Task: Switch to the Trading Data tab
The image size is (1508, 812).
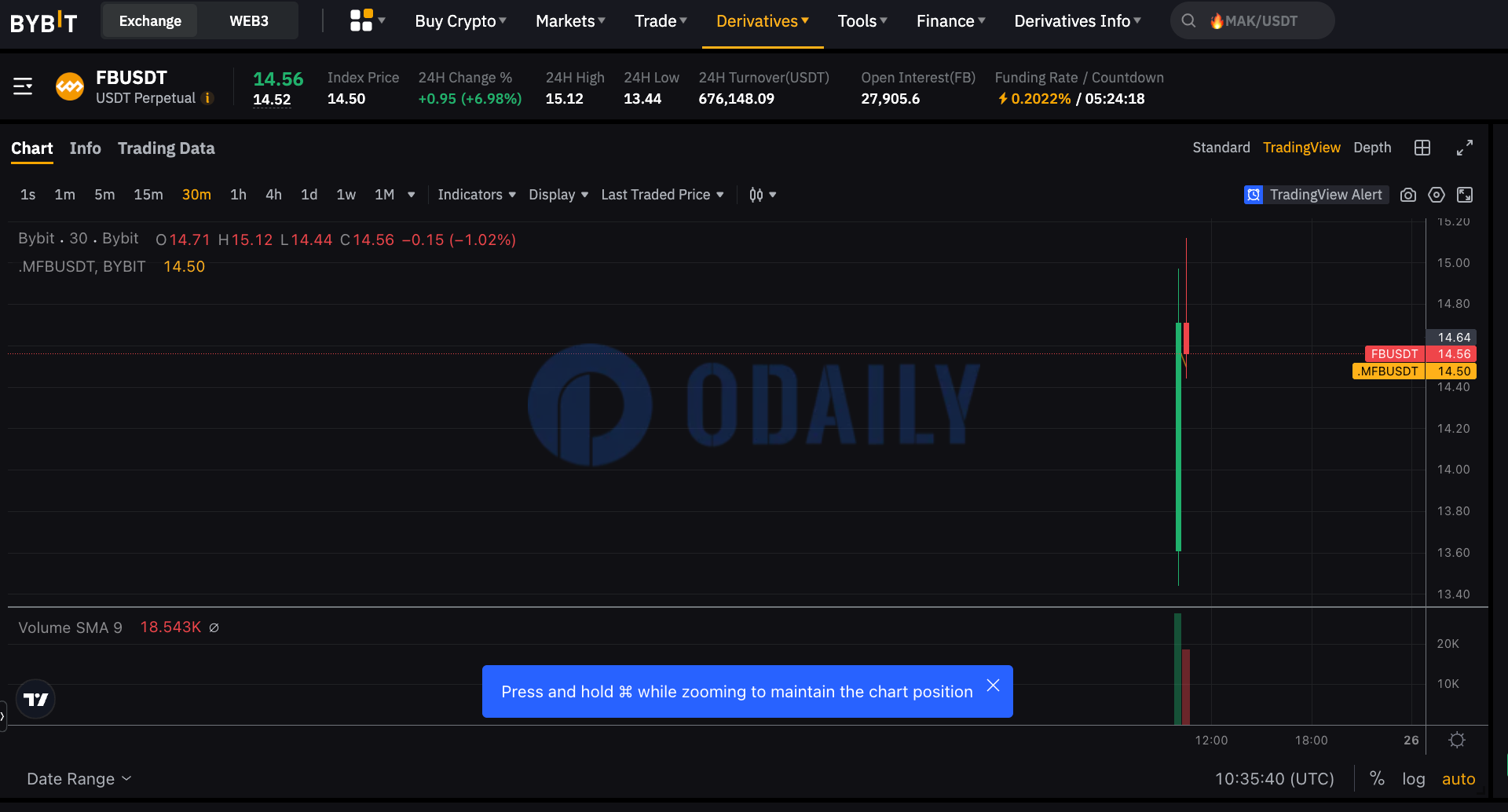Action: pyautogui.click(x=166, y=148)
